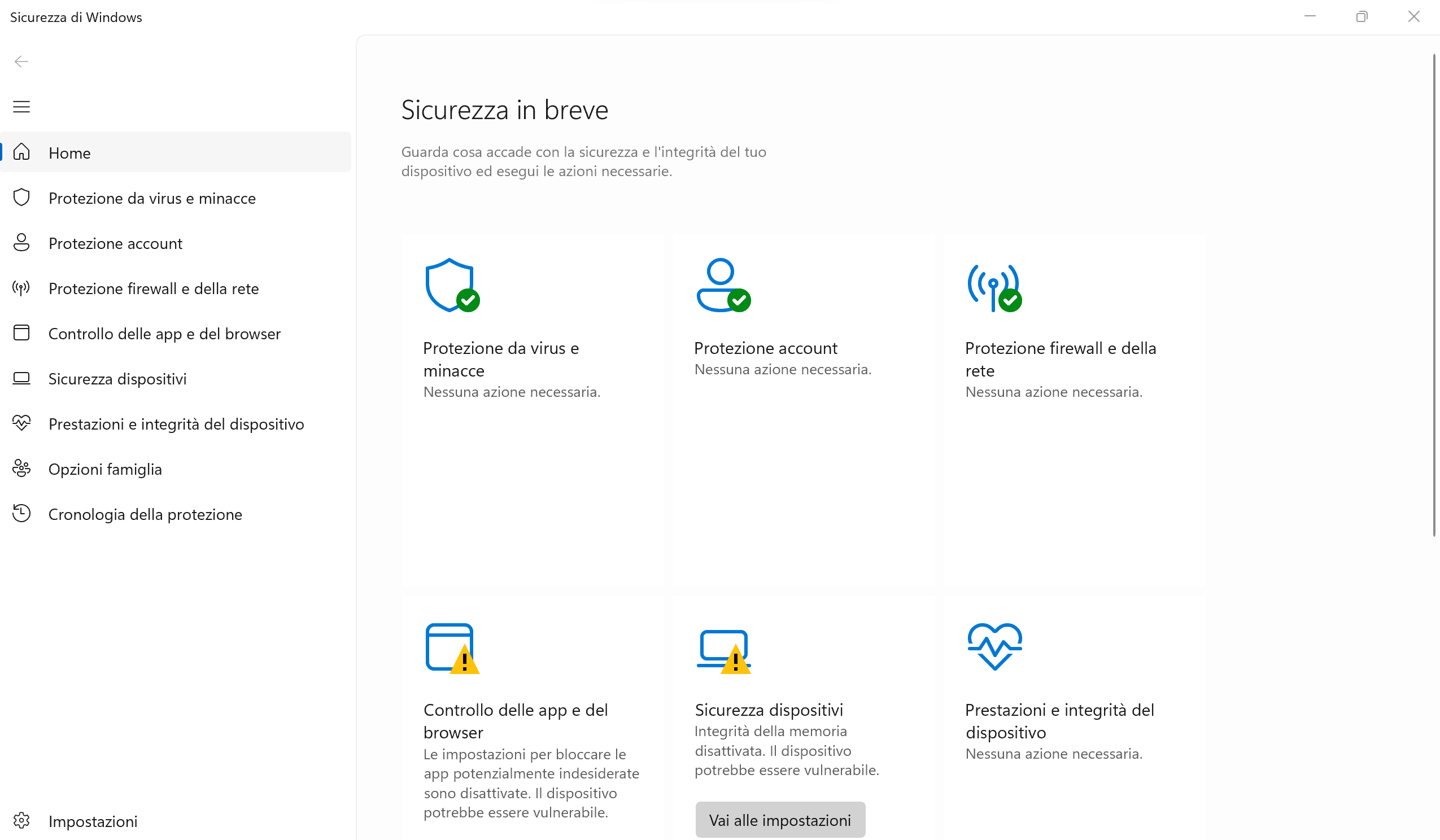Click the device health heart tile icon
1440x840 pixels.
994,646
